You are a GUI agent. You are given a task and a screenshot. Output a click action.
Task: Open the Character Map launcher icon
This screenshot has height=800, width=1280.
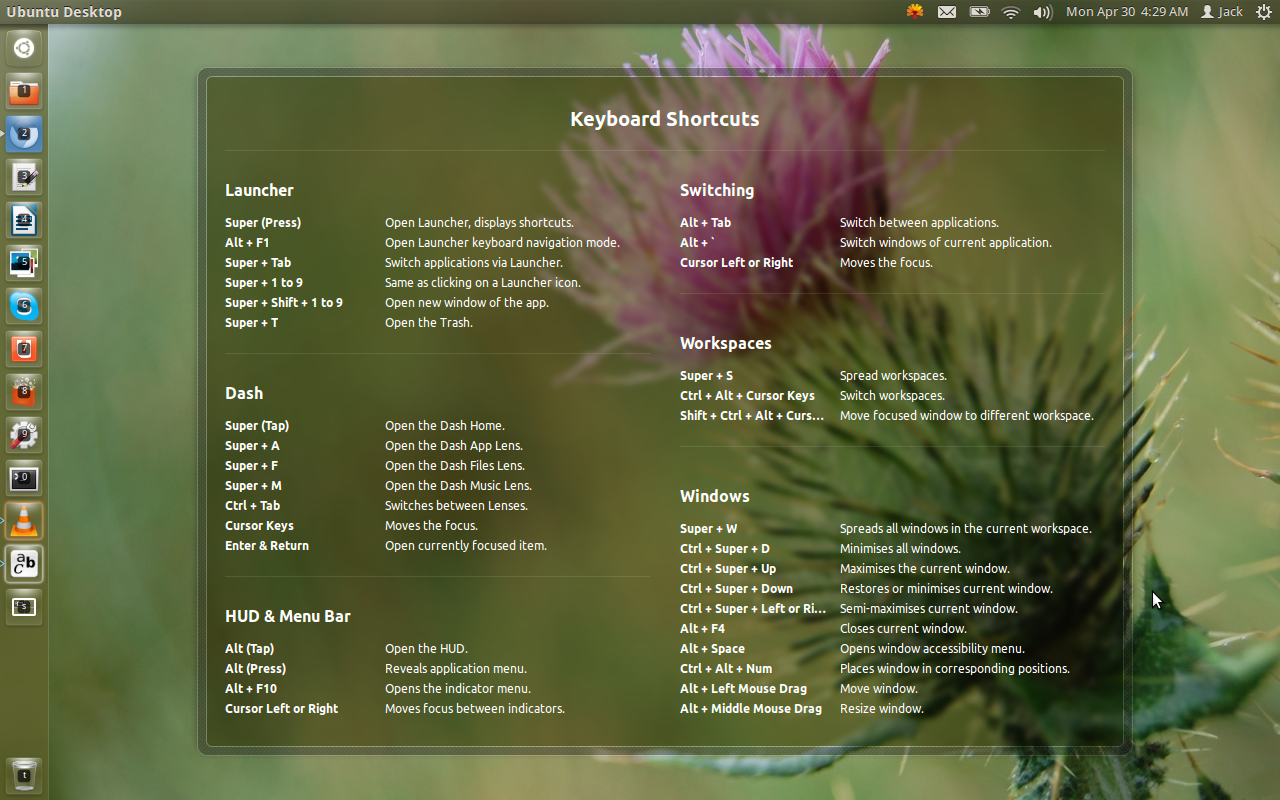pos(24,564)
